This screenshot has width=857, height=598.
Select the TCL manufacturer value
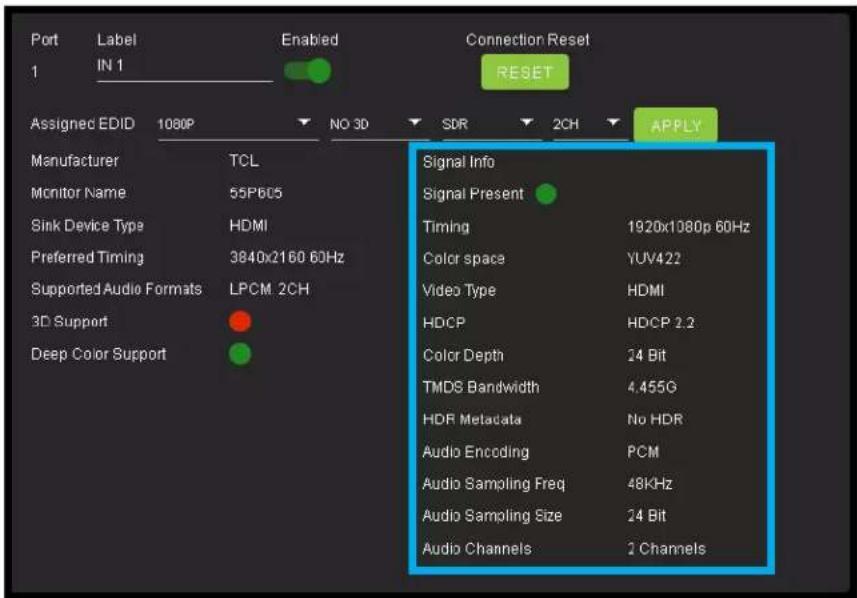coord(244,161)
